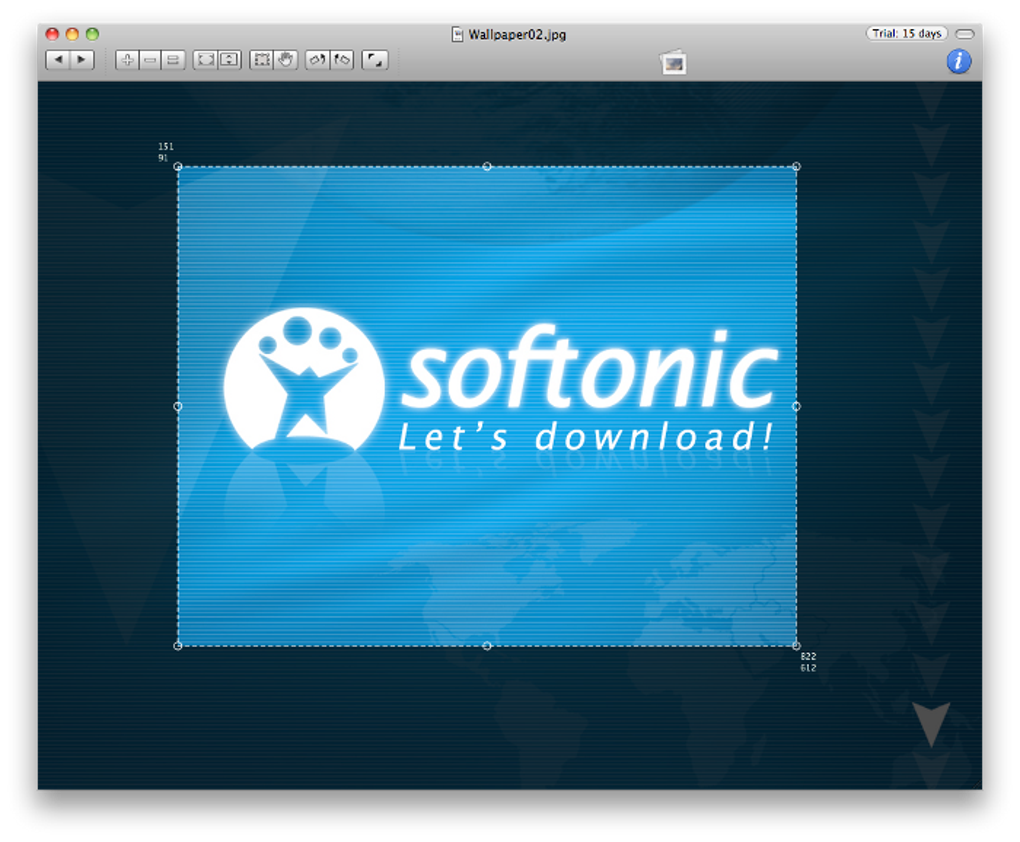
Task: Select the rectangular selection tool
Action: (262, 60)
